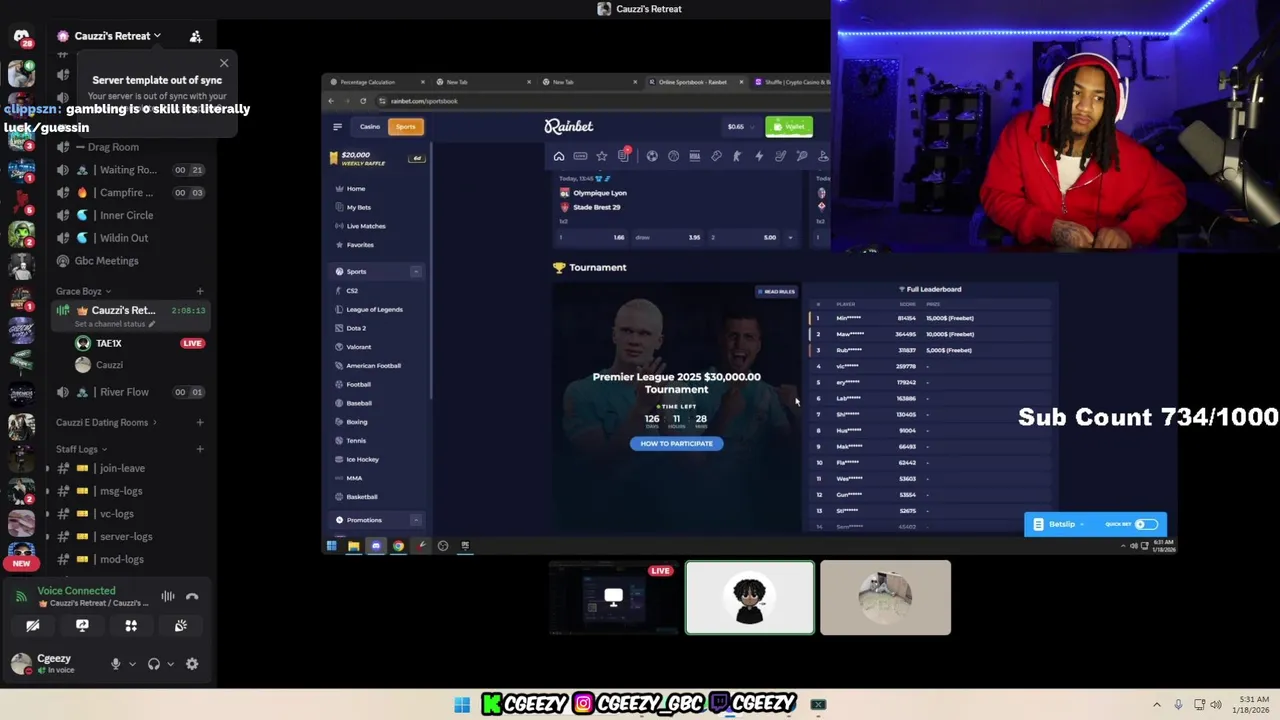The height and width of the screenshot is (720, 1280).
Task: Select the orange Sports section button
Action: 405,127
